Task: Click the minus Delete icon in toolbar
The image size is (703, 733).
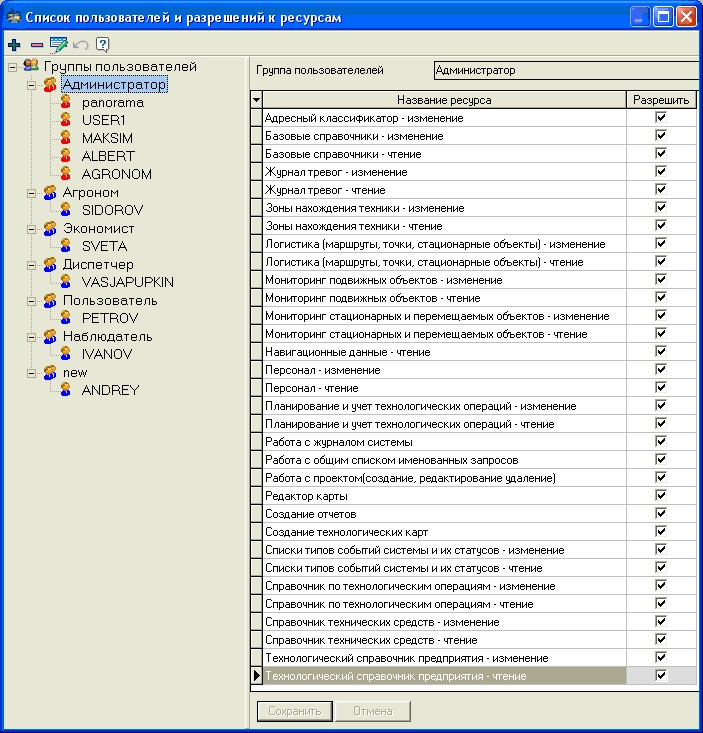Action: click(x=37, y=45)
